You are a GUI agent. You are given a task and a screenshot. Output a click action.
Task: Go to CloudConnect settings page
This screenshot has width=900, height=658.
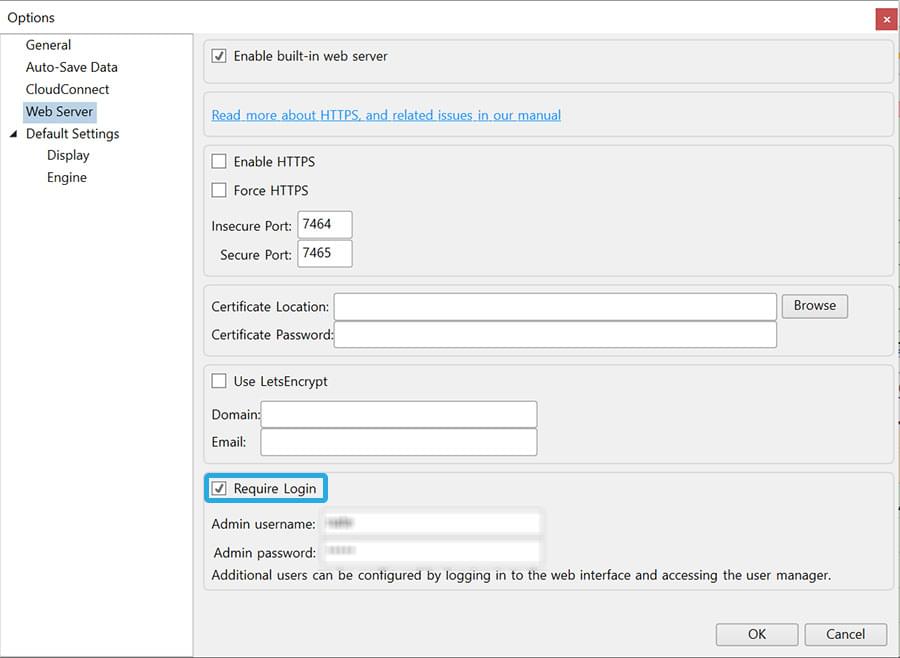(67, 89)
